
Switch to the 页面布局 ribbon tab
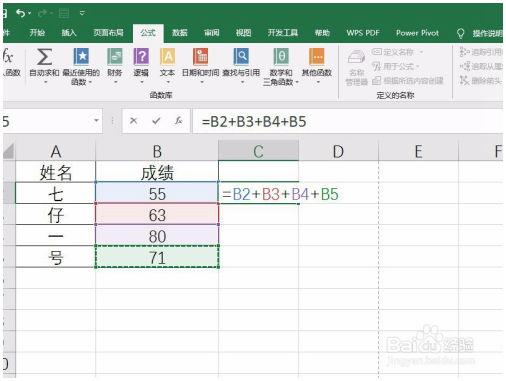tap(108, 33)
